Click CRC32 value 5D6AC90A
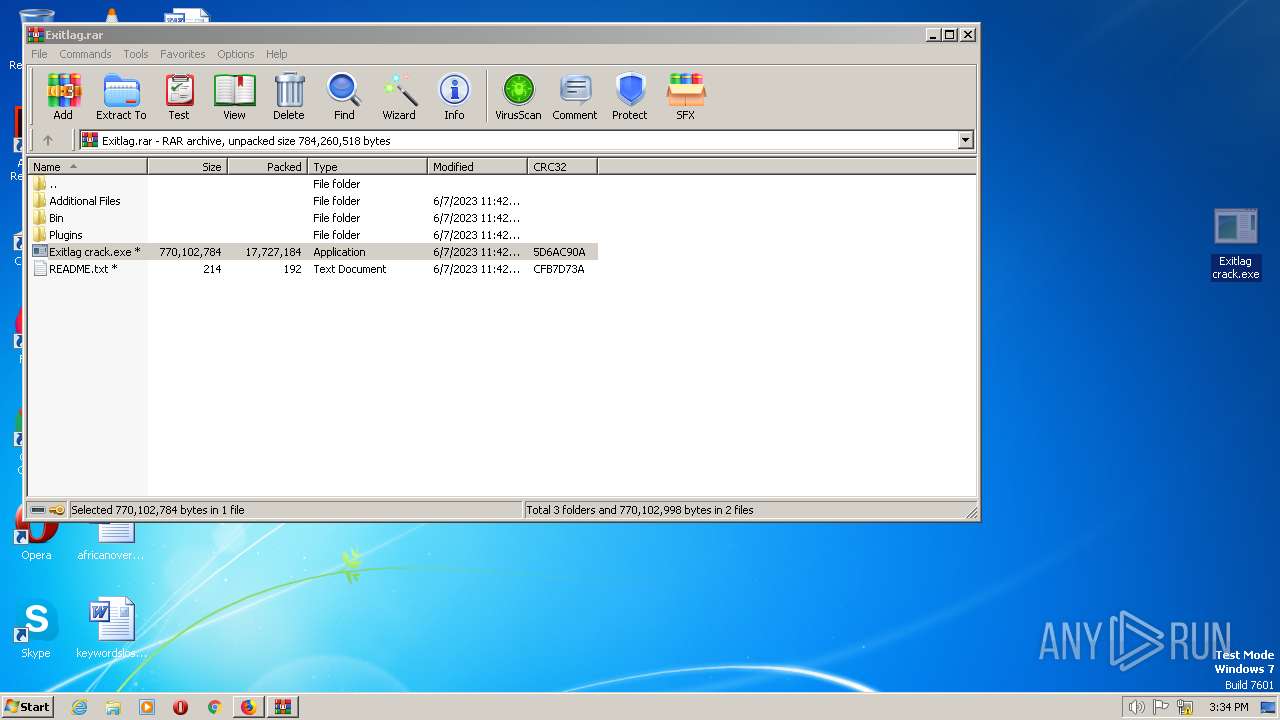This screenshot has width=1280, height=720. 559,252
